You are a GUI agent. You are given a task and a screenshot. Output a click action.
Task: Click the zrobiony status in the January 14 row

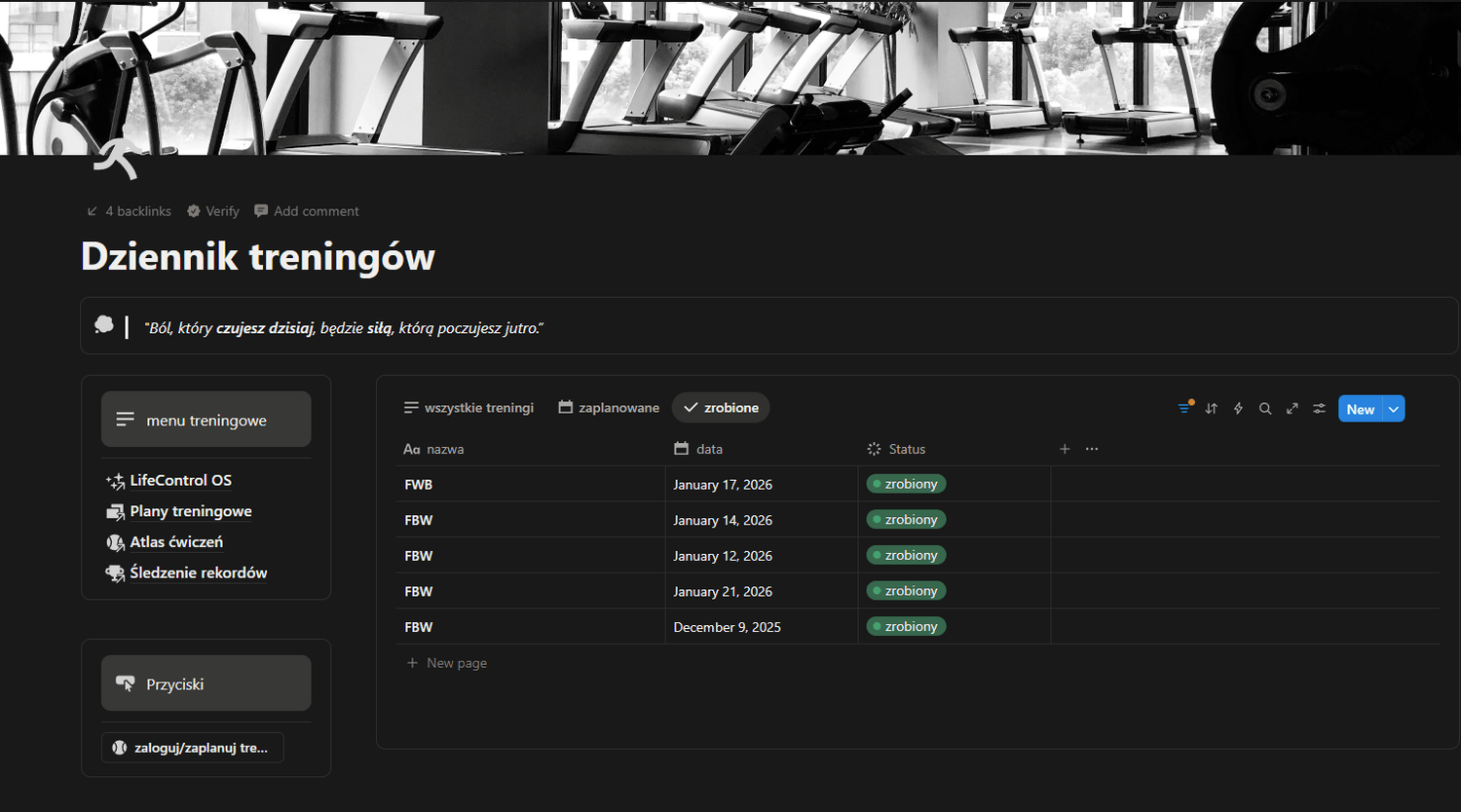click(906, 520)
